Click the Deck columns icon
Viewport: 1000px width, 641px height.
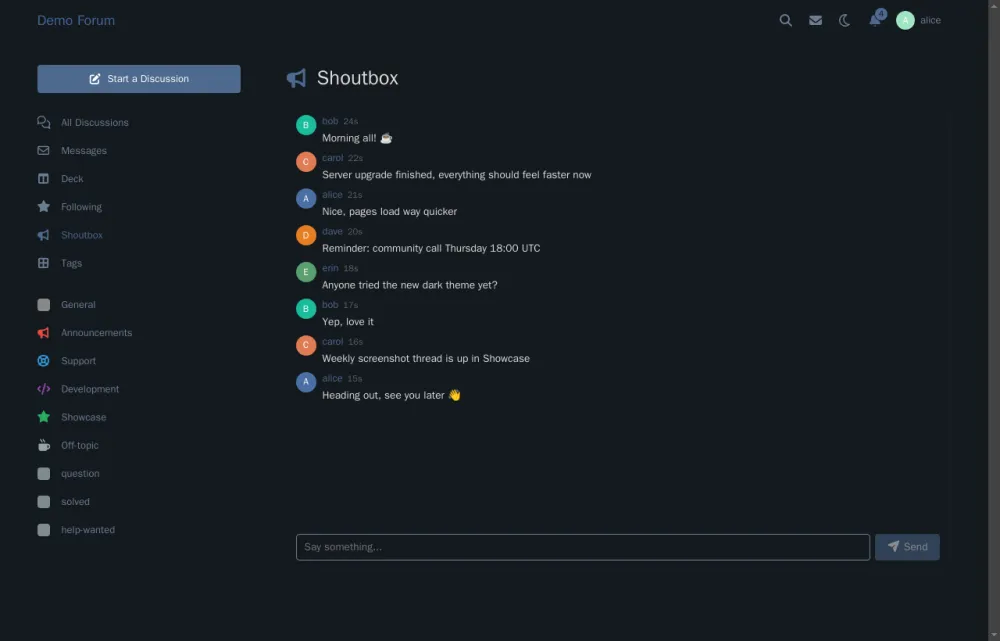(43, 179)
